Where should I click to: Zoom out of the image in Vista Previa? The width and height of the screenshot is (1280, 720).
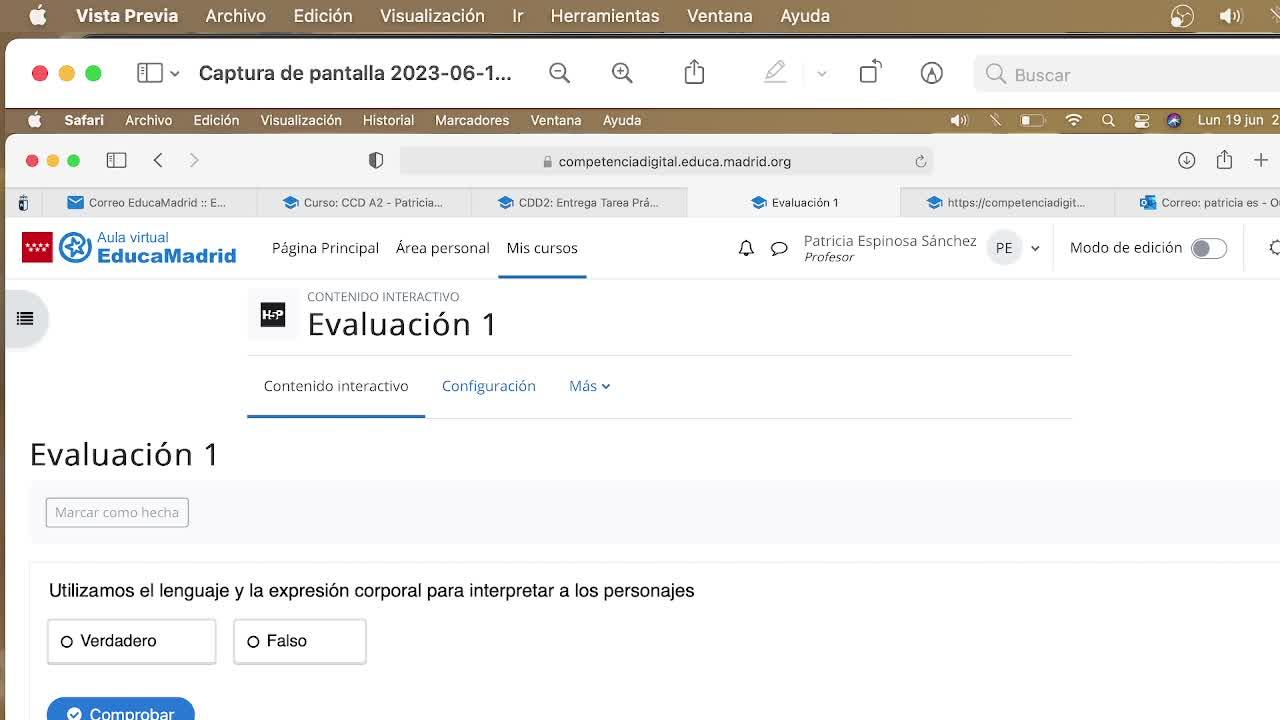[560, 73]
